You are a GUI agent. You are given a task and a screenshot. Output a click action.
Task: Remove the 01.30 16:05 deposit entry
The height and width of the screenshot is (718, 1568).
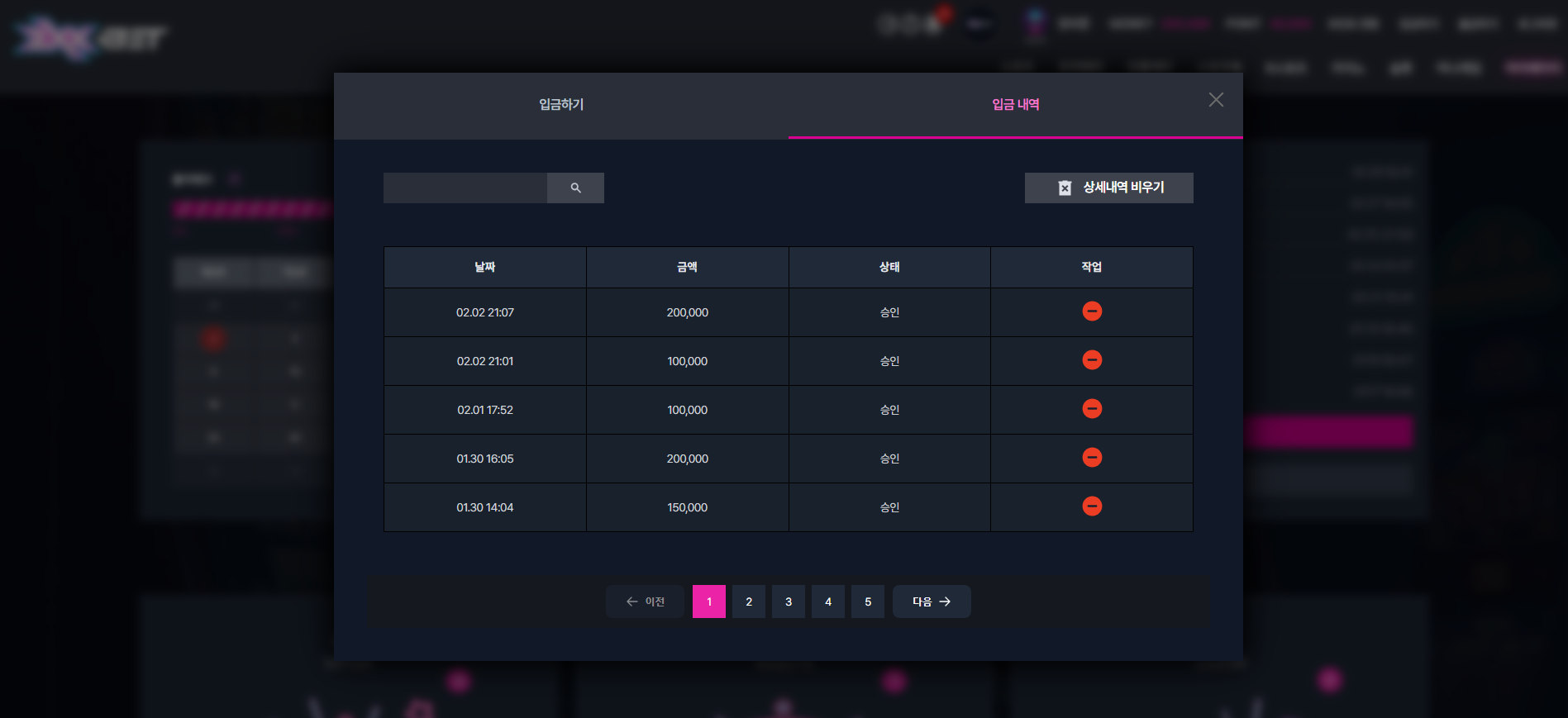tap(1092, 458)
